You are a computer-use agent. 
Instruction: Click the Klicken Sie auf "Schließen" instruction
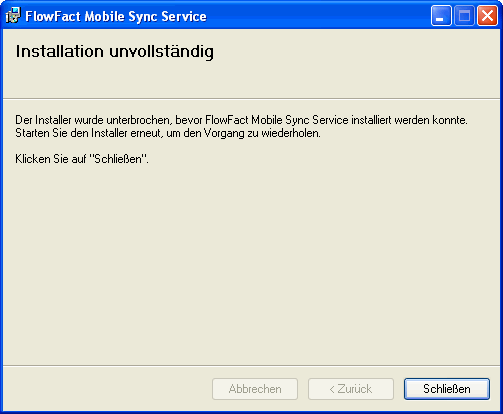(82, 159)
